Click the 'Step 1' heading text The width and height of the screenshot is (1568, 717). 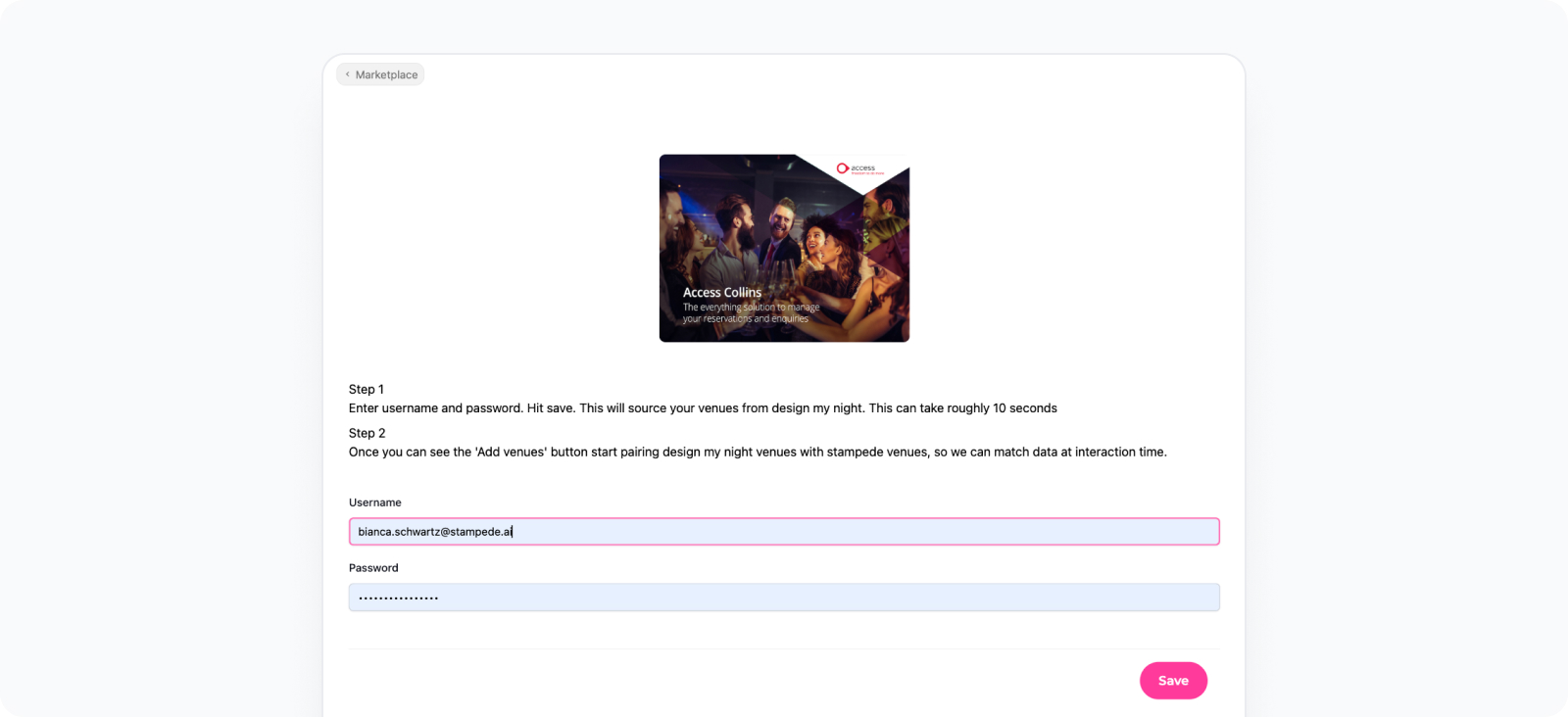[367, 389]
